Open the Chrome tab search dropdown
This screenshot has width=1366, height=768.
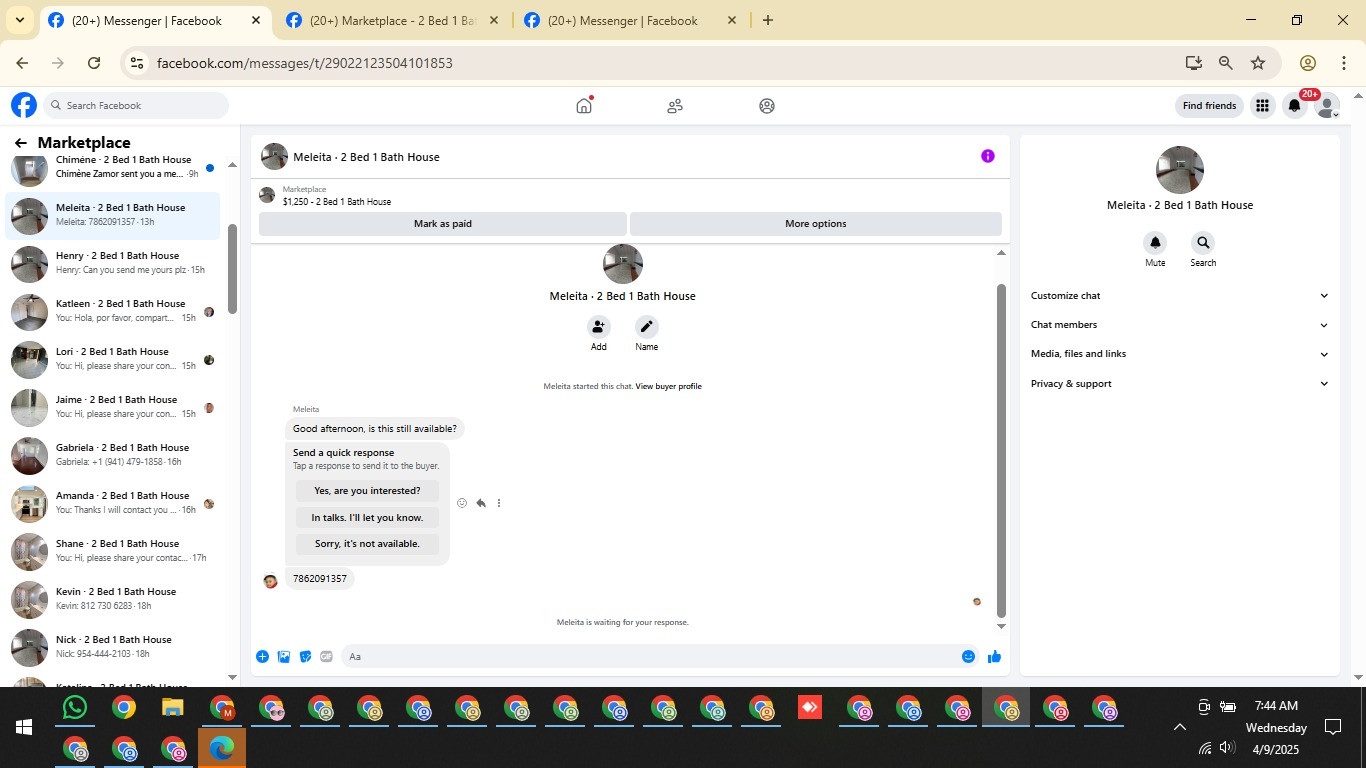(x=19, y=20)
